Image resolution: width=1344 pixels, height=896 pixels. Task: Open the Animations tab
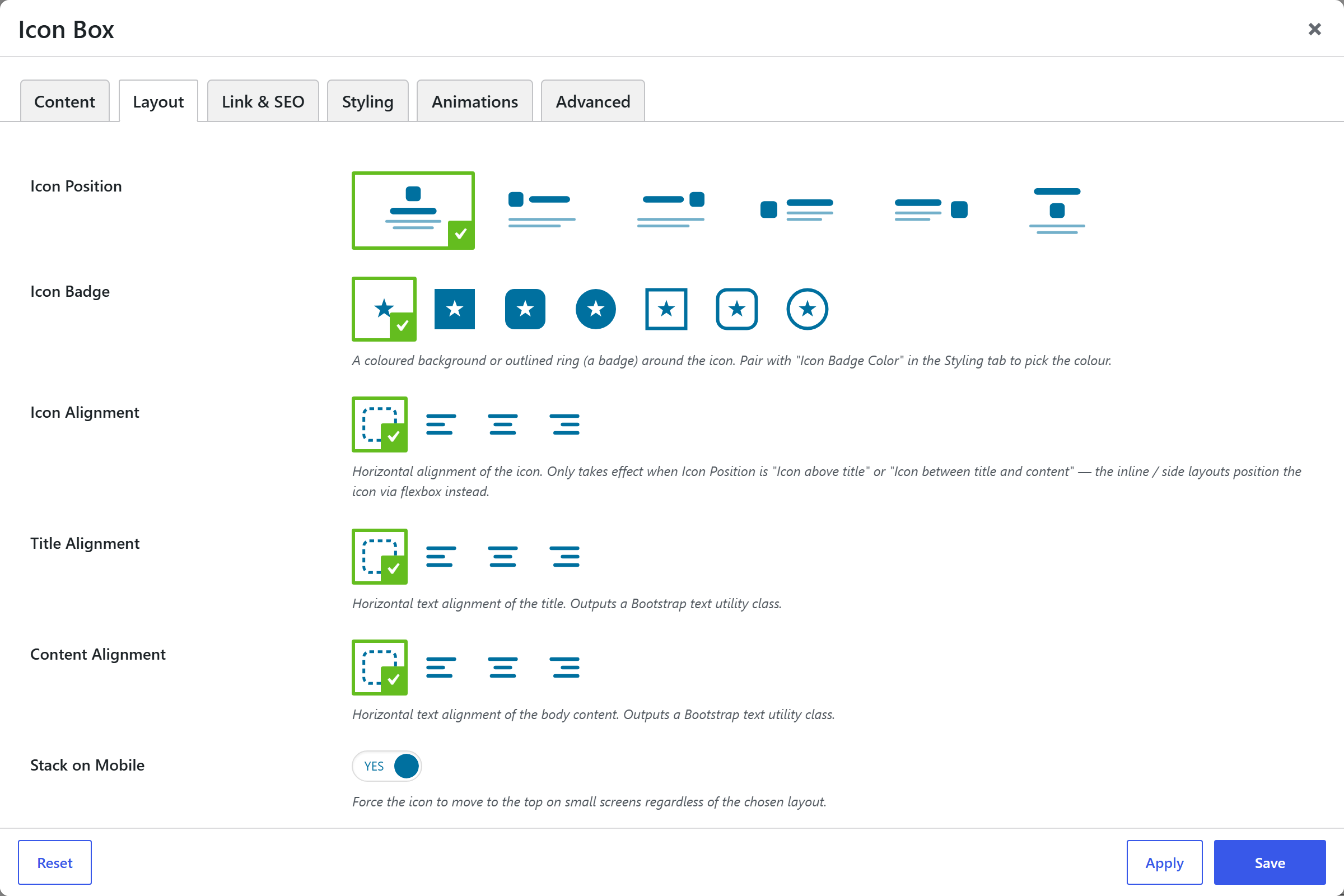[474, 101]
